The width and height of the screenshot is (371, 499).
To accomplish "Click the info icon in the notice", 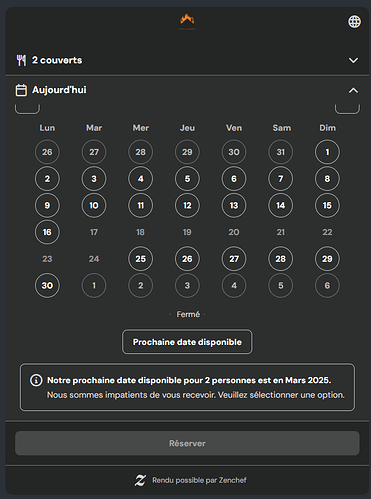I will tap(36, 380).
